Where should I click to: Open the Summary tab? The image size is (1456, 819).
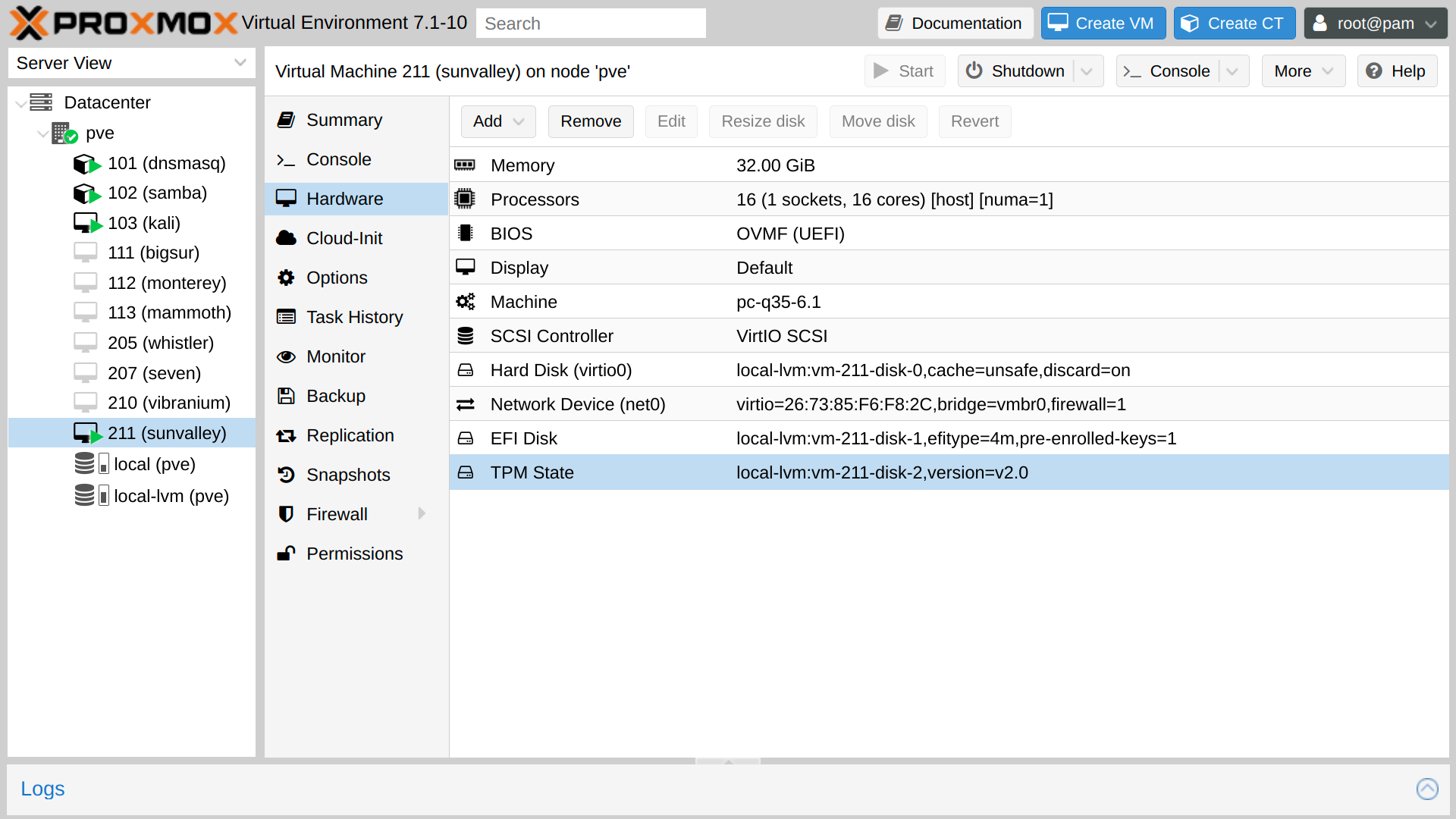(356, 120)
